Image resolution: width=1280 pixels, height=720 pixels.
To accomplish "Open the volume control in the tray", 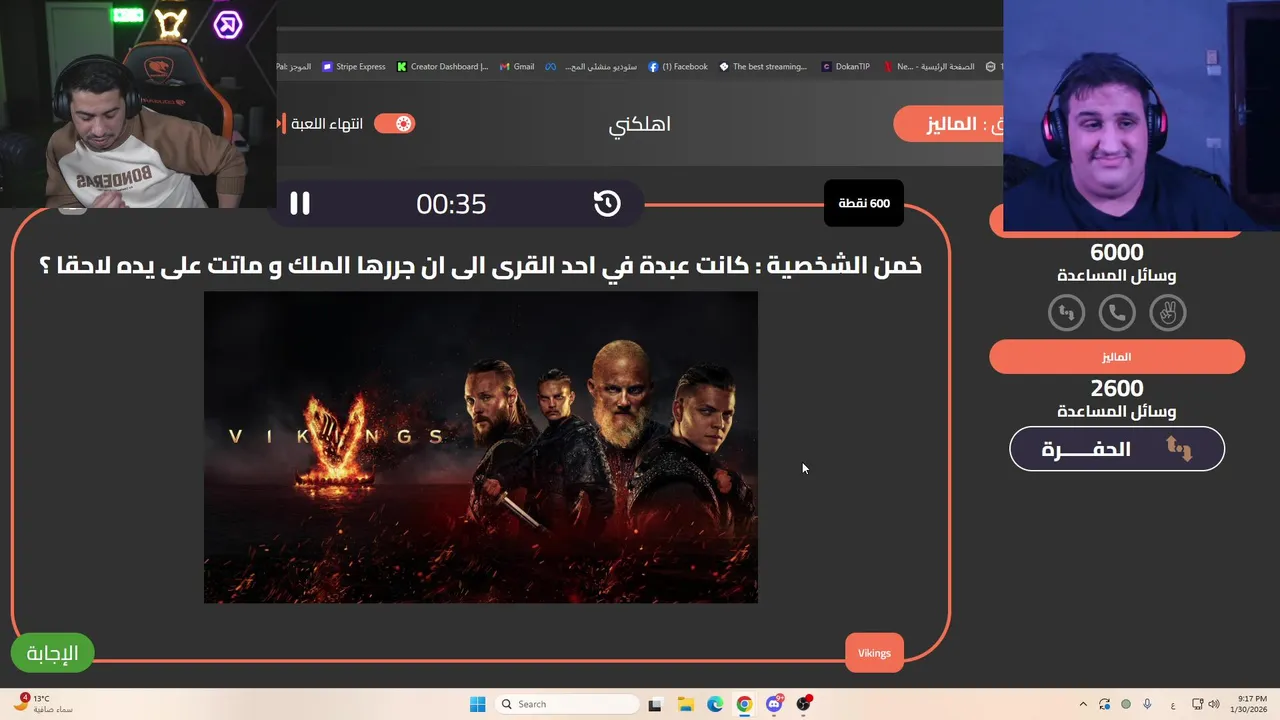I will 1214,704.
